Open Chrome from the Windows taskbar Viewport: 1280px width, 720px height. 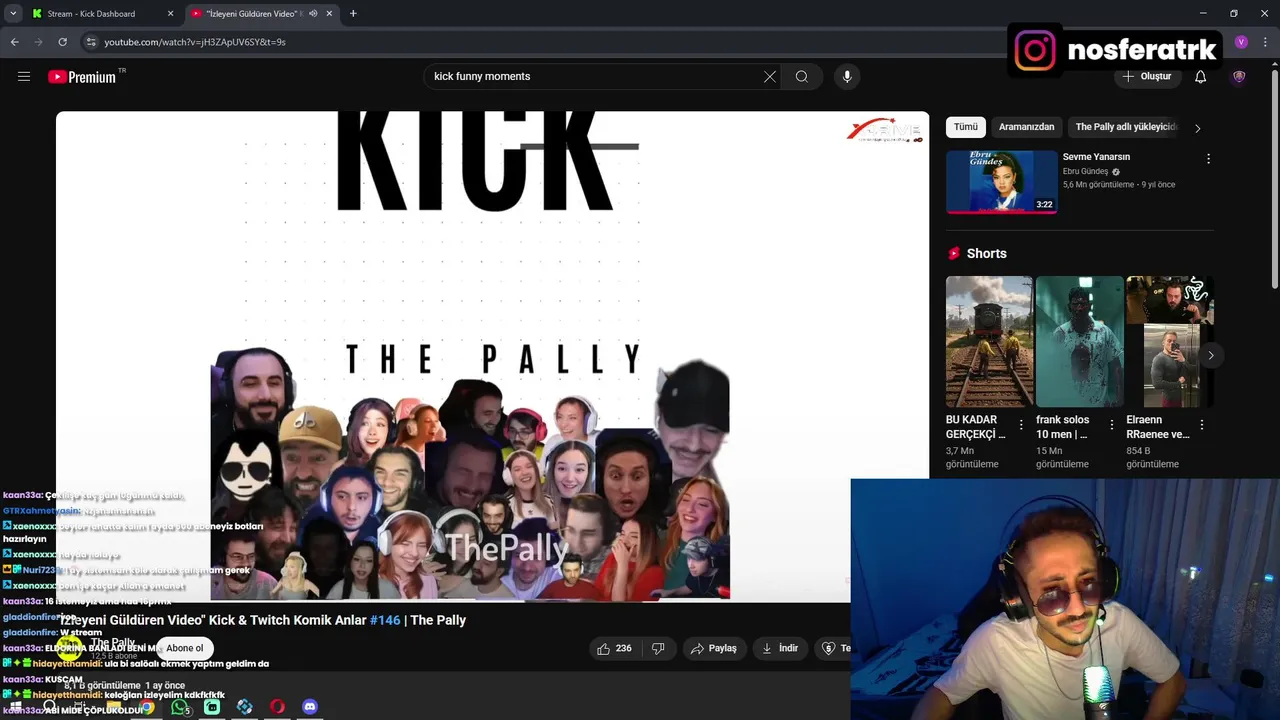[x=147, y=707]
